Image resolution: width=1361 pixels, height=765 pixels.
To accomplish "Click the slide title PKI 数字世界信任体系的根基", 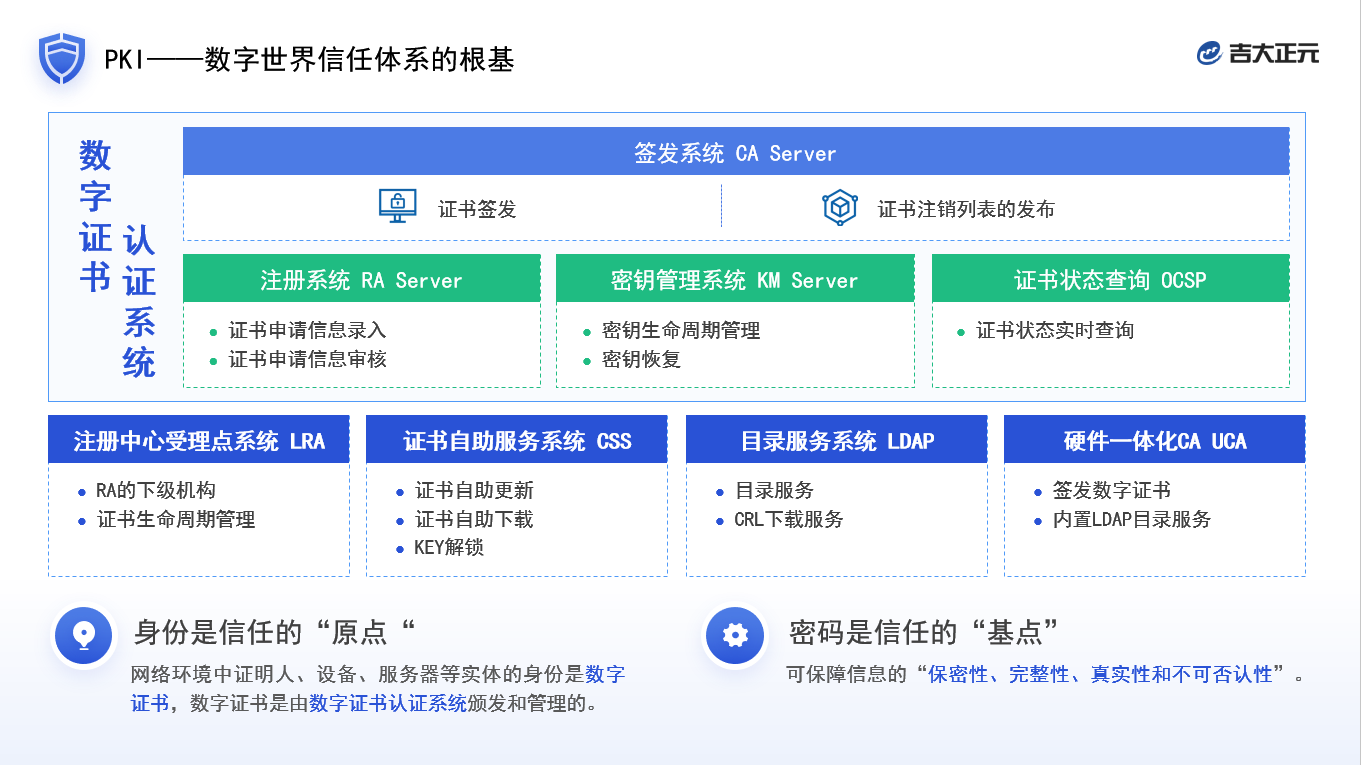I will (309, 60).
